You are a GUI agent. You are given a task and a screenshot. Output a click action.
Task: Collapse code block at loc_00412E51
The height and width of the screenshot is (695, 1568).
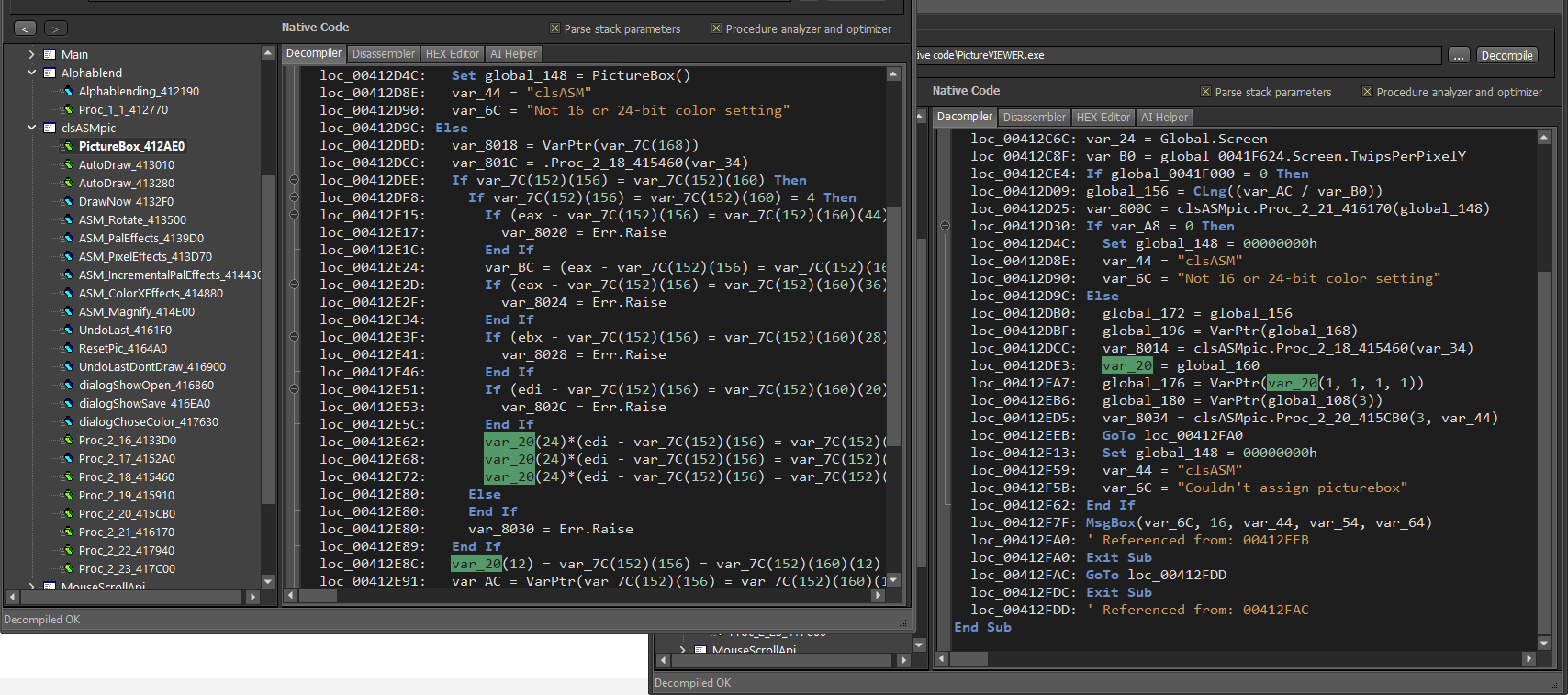click(294, 389)
